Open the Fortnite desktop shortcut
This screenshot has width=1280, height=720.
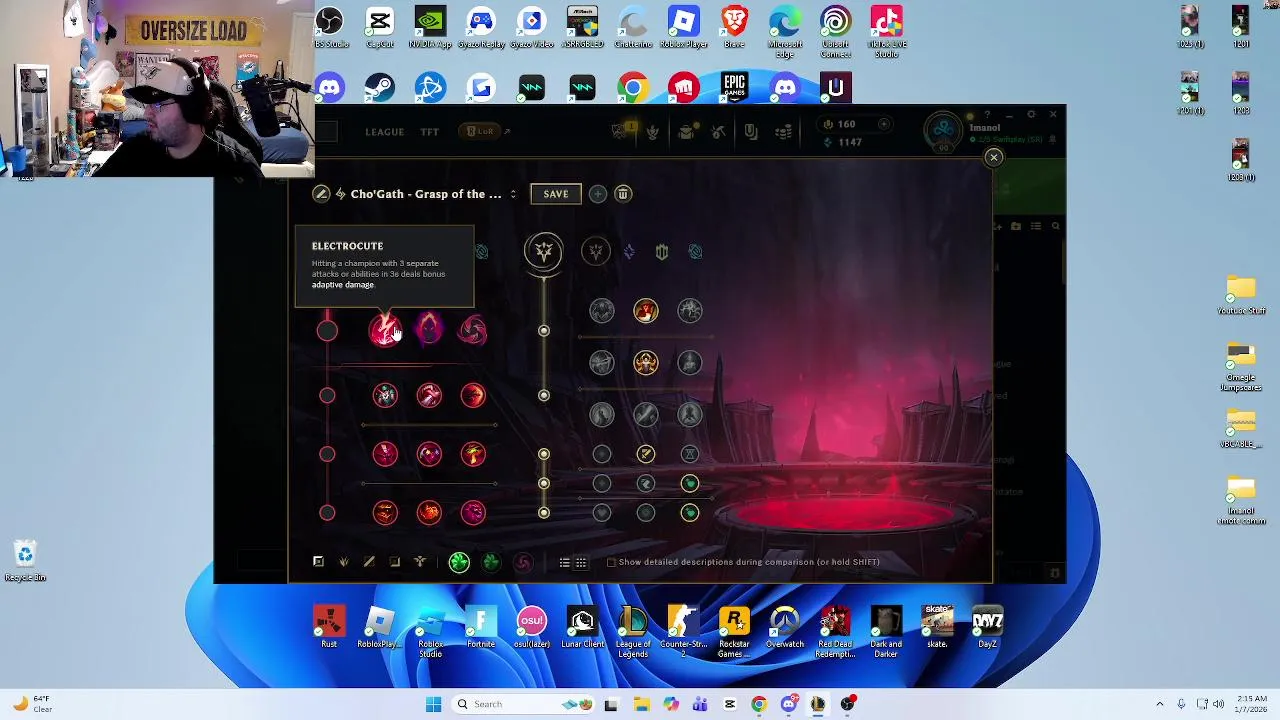(481, 628)
